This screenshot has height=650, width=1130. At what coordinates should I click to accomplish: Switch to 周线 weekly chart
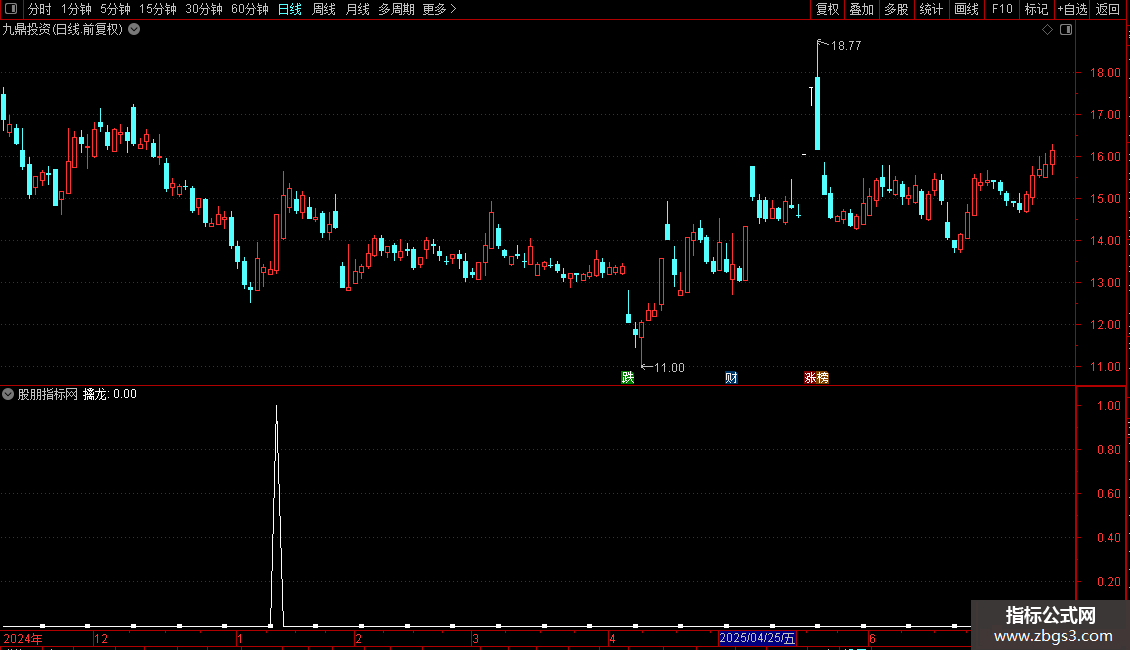point(324,9)
